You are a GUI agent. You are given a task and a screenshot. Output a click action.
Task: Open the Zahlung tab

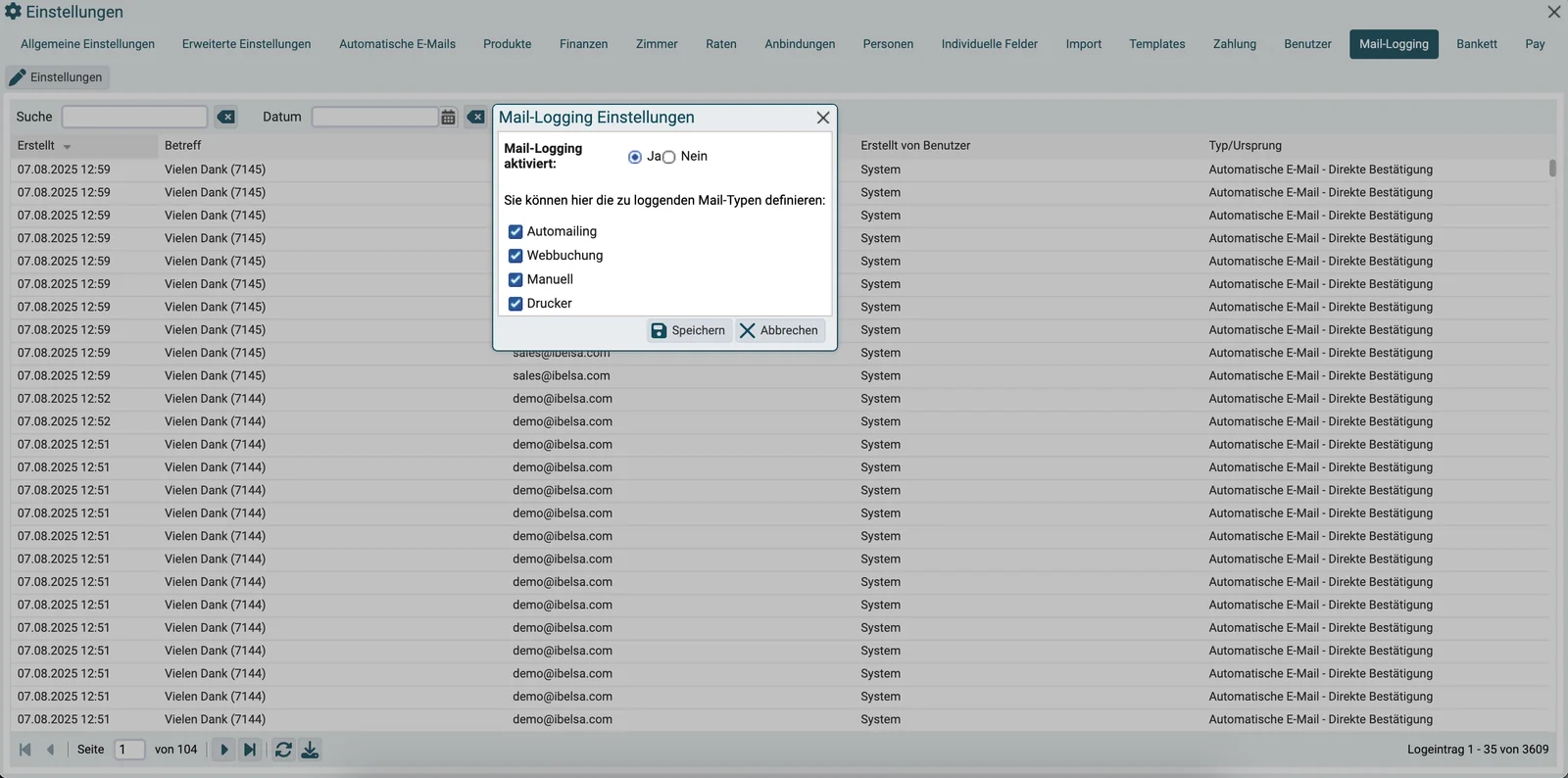(x=1235, y=44)
